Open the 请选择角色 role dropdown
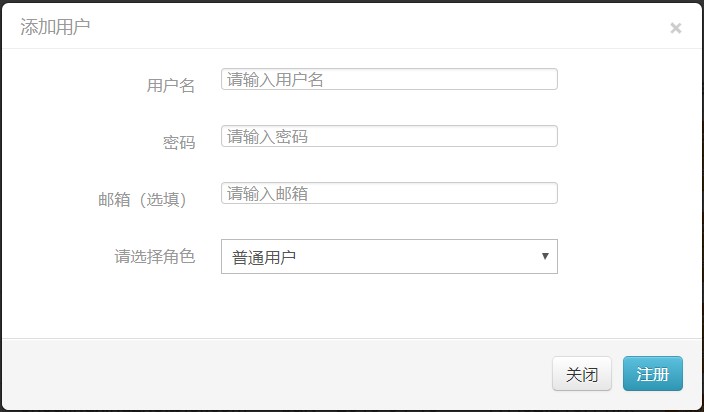This screenshot has width=704, height=412. click(x=388, y=257)
